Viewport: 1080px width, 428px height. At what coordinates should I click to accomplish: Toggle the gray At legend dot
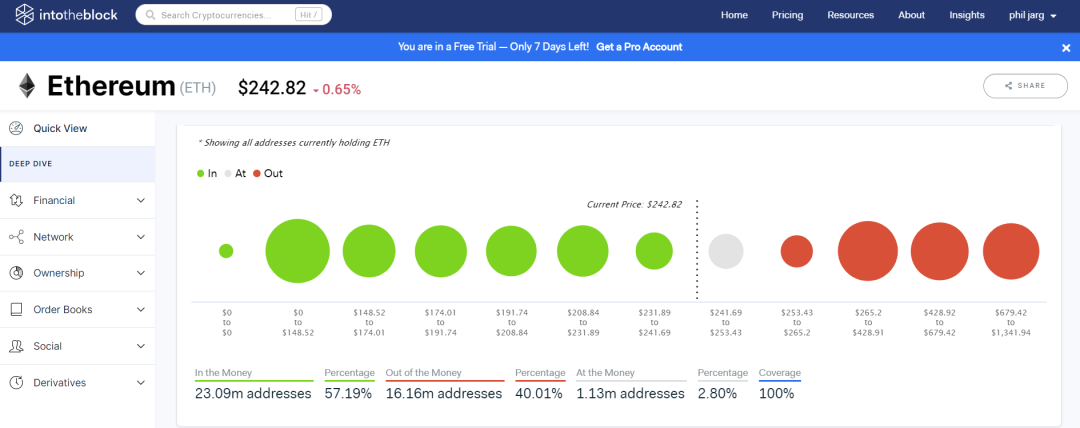click(x=227, y=174)
